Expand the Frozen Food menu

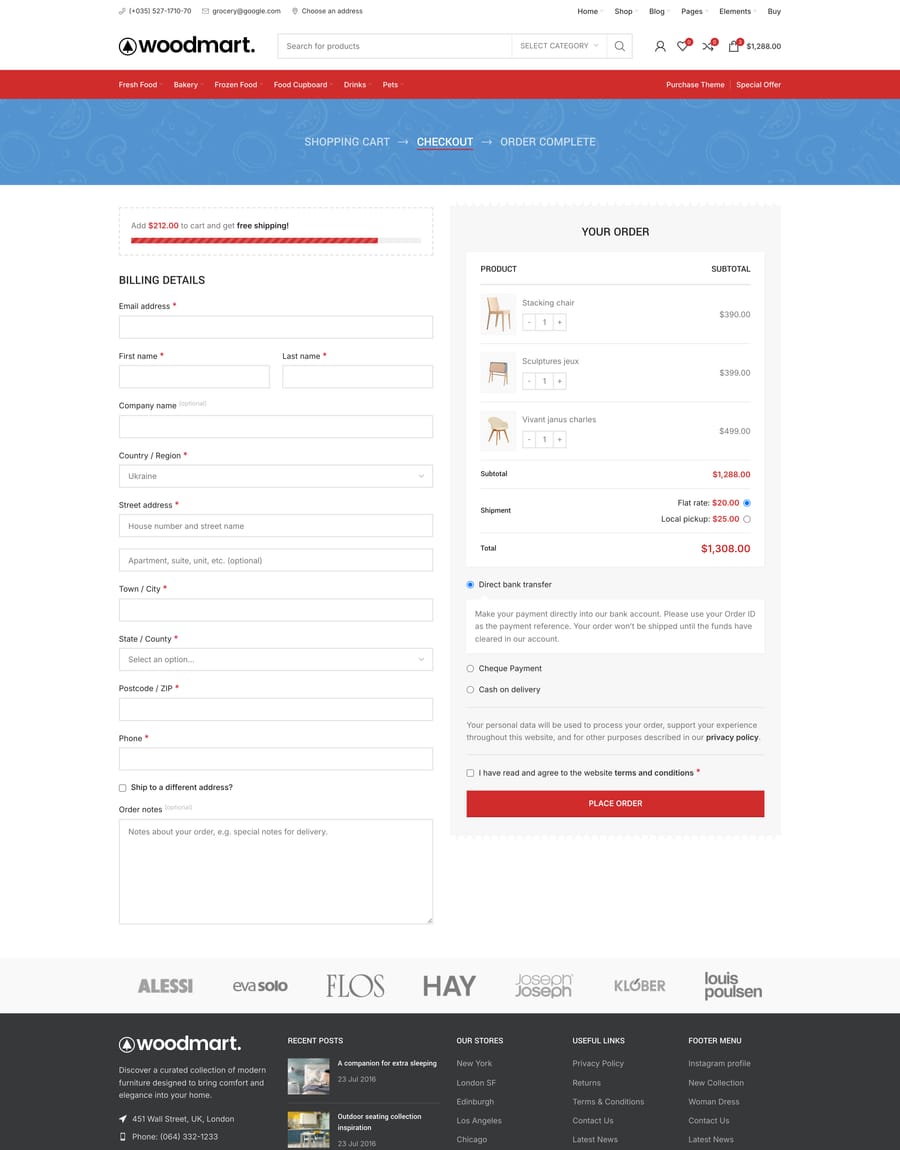[x=238, y=85]
